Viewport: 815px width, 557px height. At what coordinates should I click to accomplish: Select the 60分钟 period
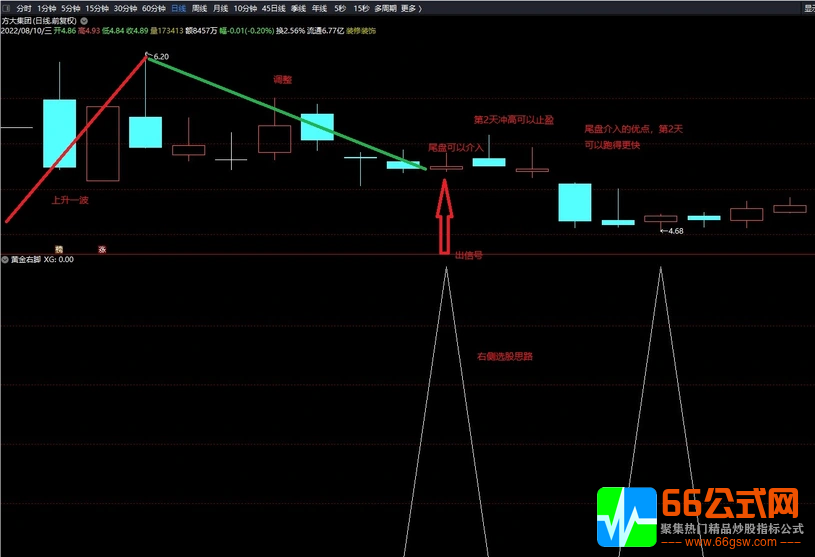[153, 8]
